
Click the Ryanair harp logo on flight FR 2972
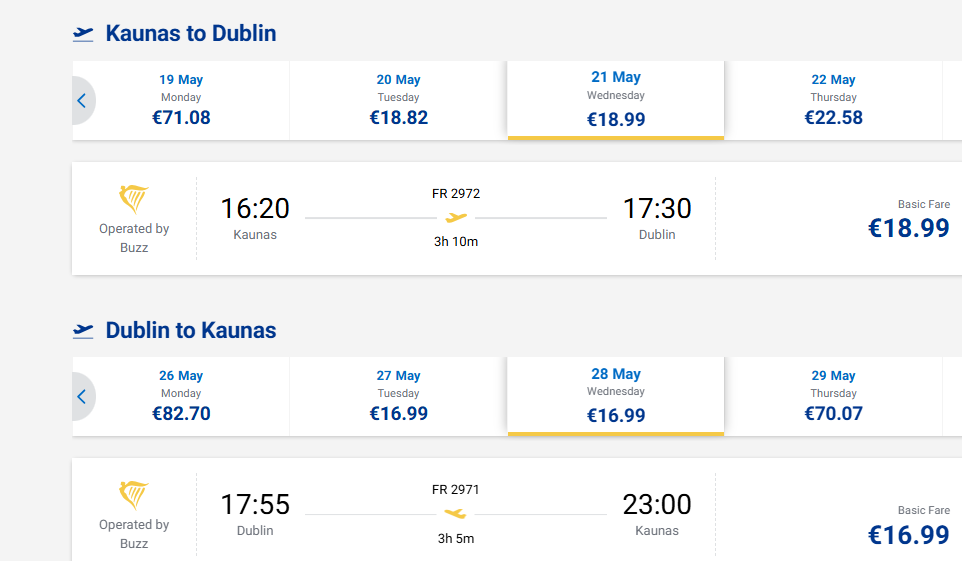(x=134, y=198)
